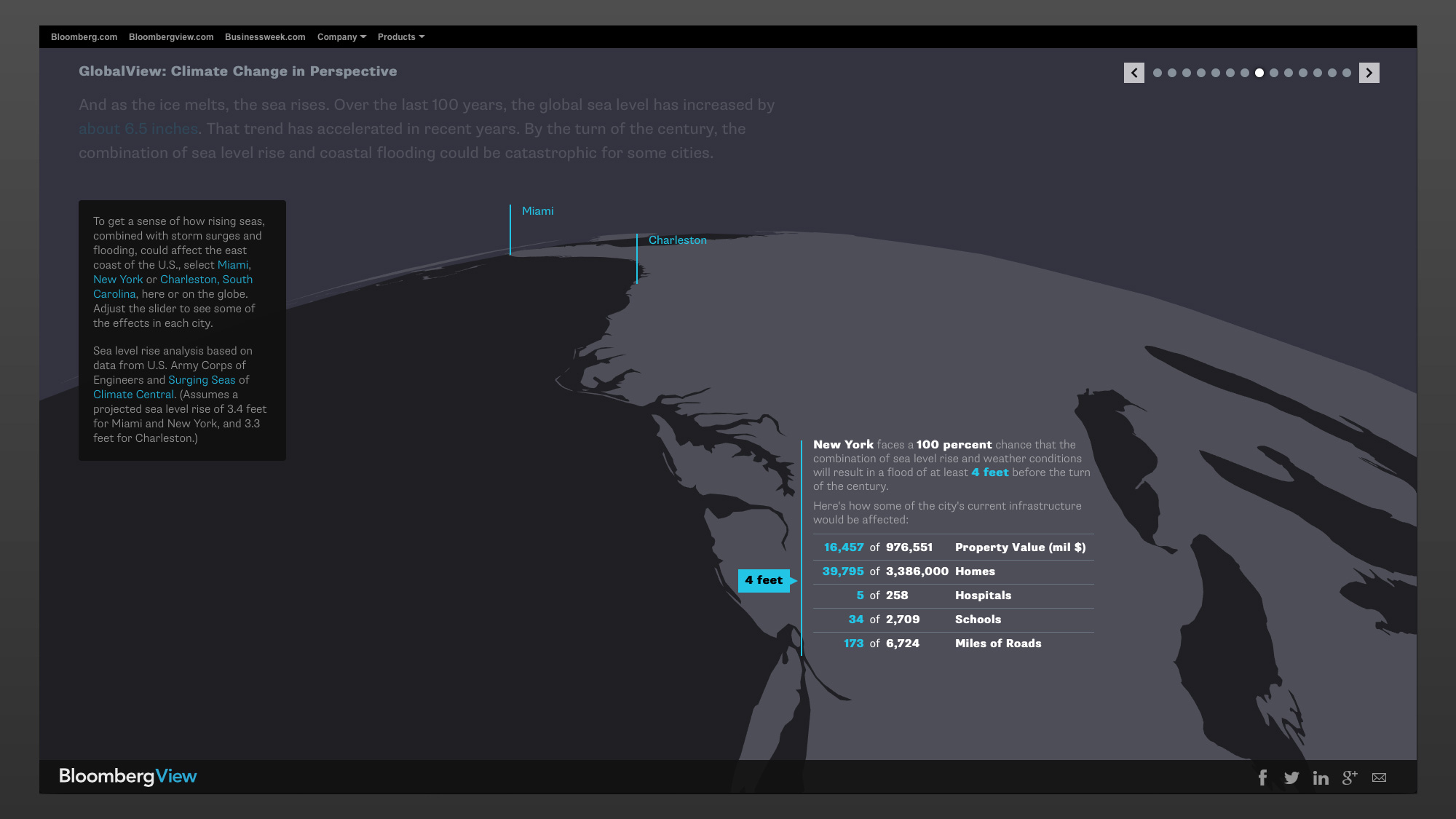This screenshot has width=1456, height=819.
Task: Share by email envelope icon
Action: (1379, 778)
